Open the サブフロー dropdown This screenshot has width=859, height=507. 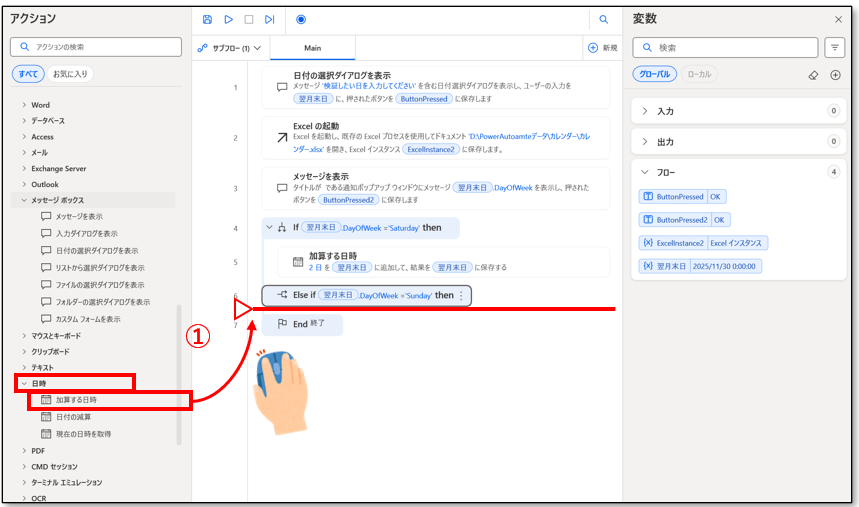(230, 48)
